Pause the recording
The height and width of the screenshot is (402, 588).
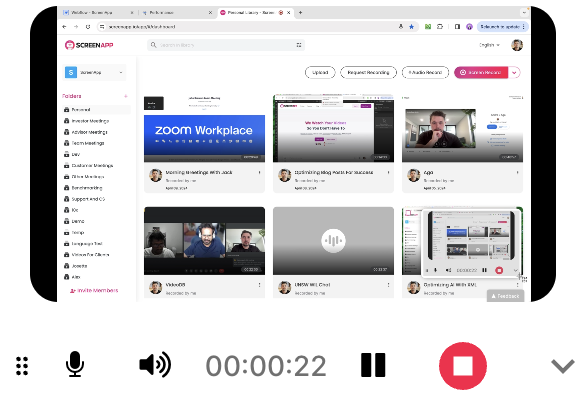pyautogui.click(x=373, y=365)
